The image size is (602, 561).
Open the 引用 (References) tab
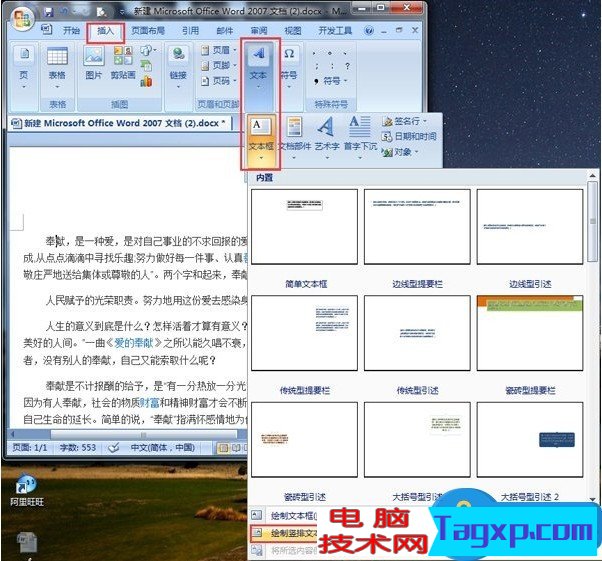pos(190,30)
